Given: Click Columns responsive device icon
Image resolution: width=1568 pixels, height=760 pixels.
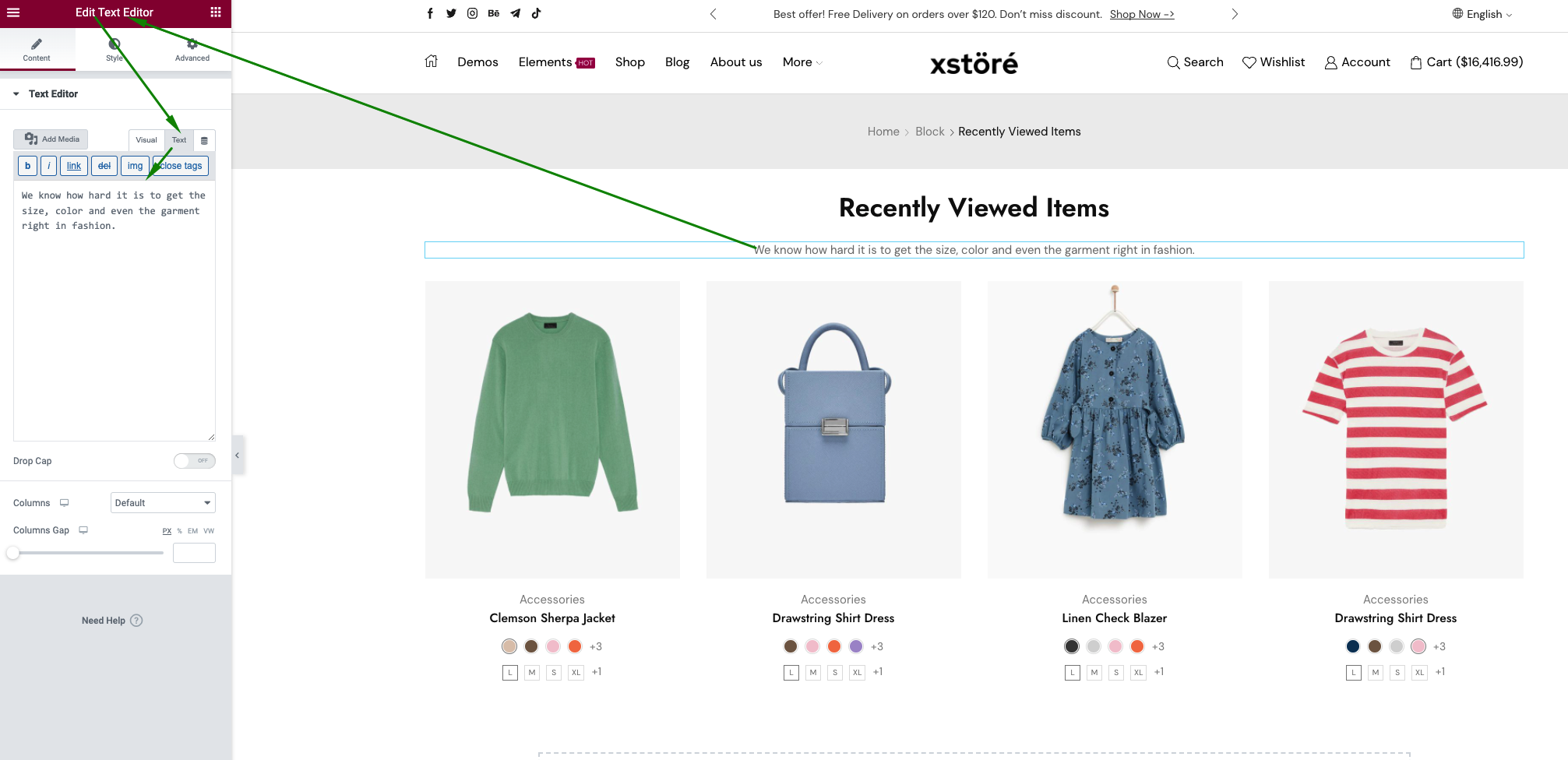Looking at the screenshot, I should point(65,503).
